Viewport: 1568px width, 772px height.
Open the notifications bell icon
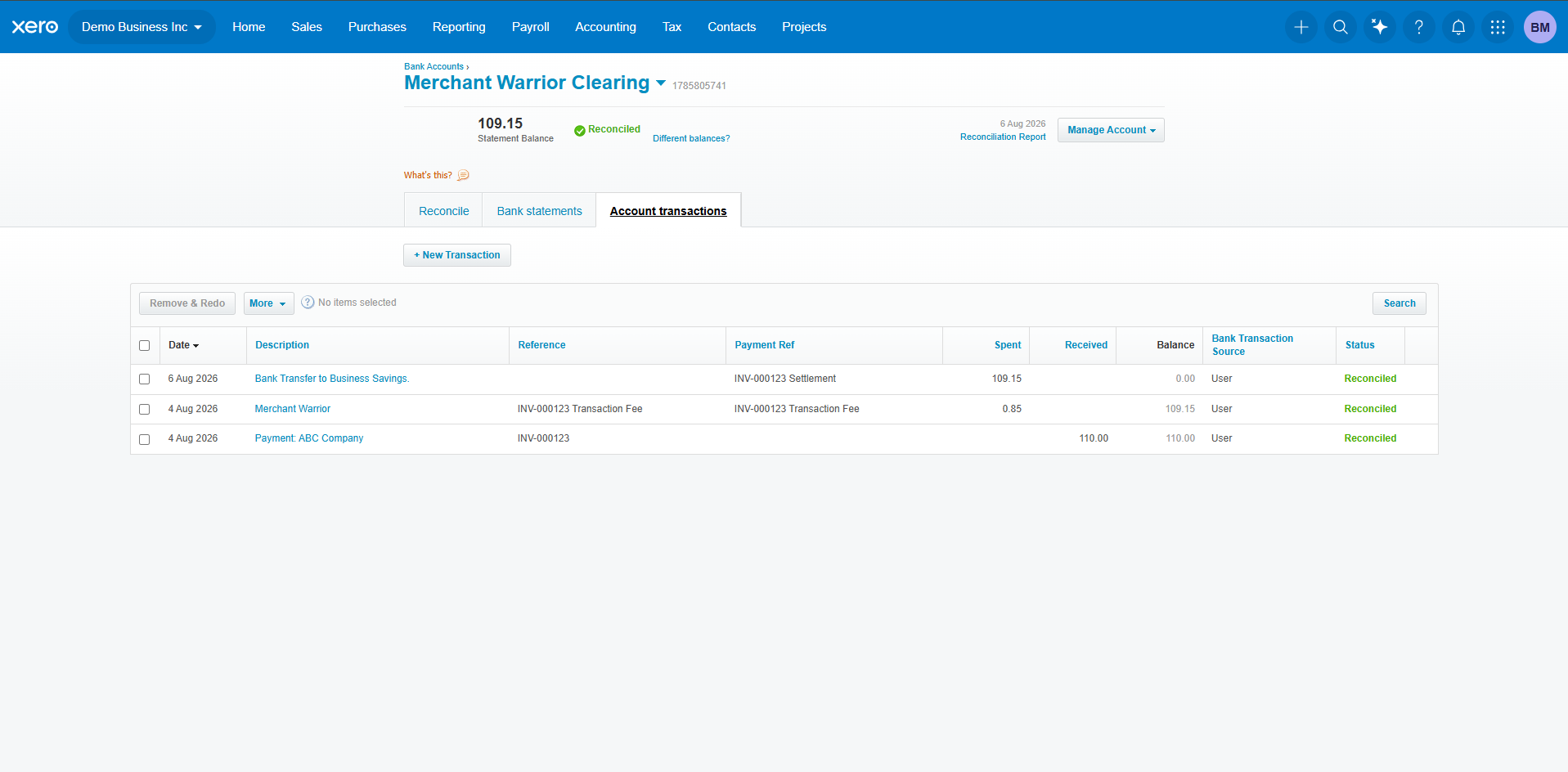(1458, 27)
